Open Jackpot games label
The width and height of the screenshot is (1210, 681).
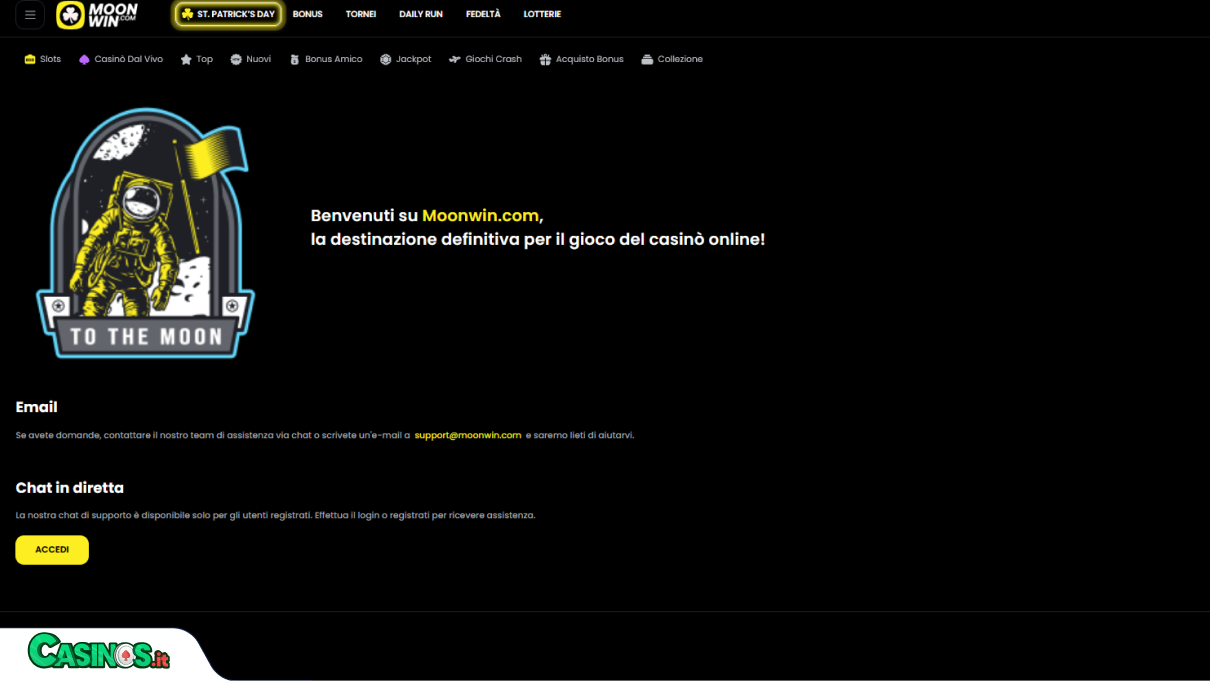414,60
